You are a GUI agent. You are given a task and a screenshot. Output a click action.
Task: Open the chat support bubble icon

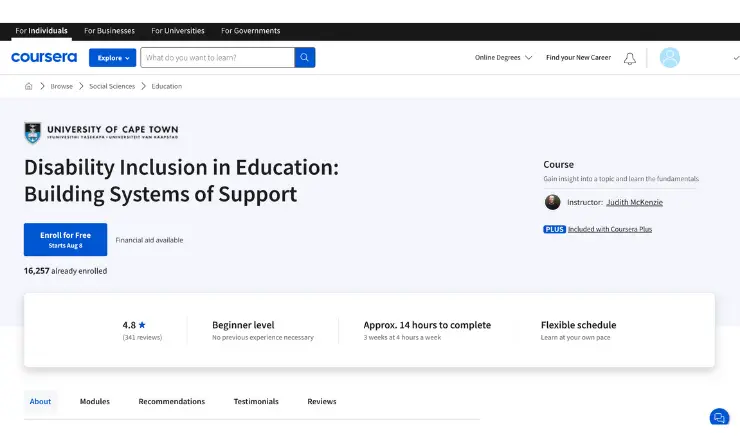718,417
